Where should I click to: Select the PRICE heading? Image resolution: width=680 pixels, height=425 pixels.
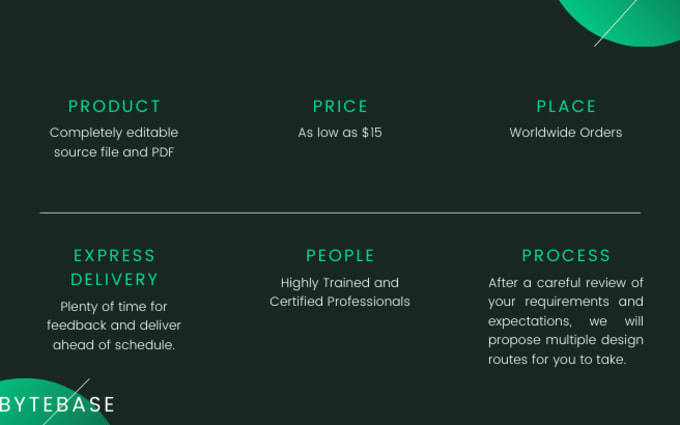(340, 106)
